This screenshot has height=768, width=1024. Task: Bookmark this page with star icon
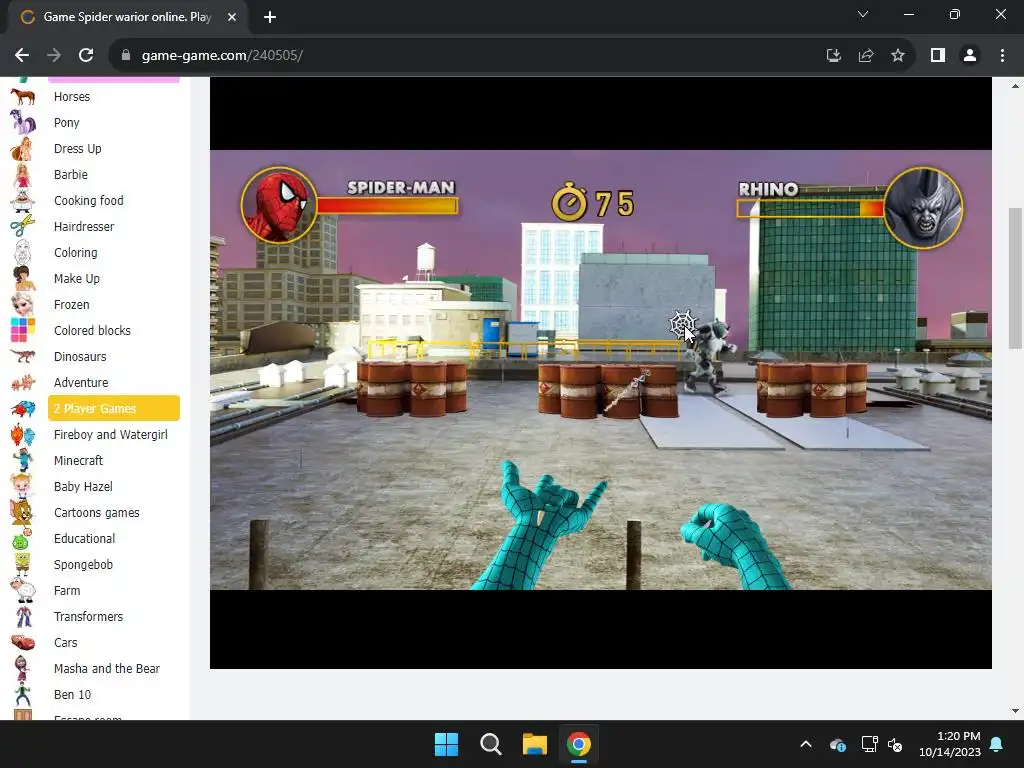click(898, 56)
